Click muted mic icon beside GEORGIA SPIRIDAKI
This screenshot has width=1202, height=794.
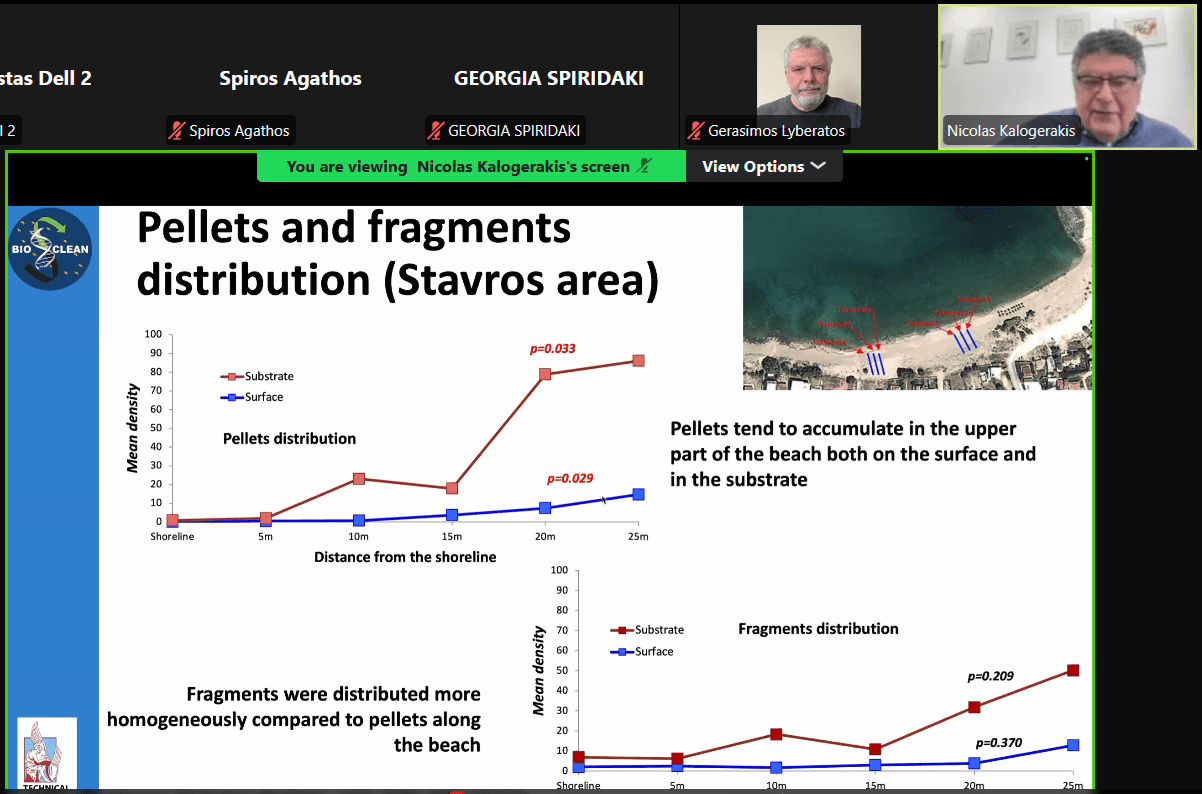pyautogui.click(x=436, y=131)
